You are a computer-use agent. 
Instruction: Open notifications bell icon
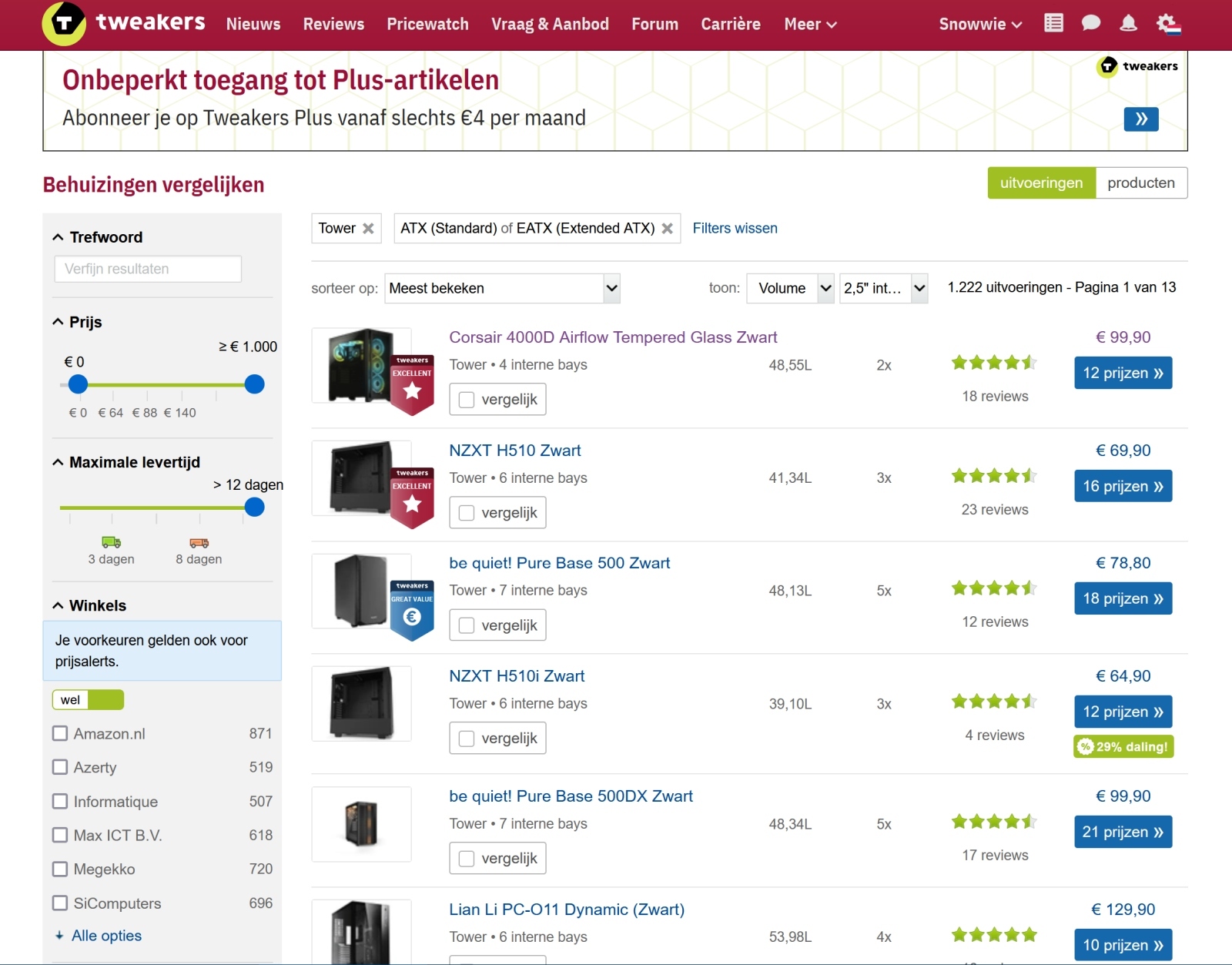[1129, 23]
